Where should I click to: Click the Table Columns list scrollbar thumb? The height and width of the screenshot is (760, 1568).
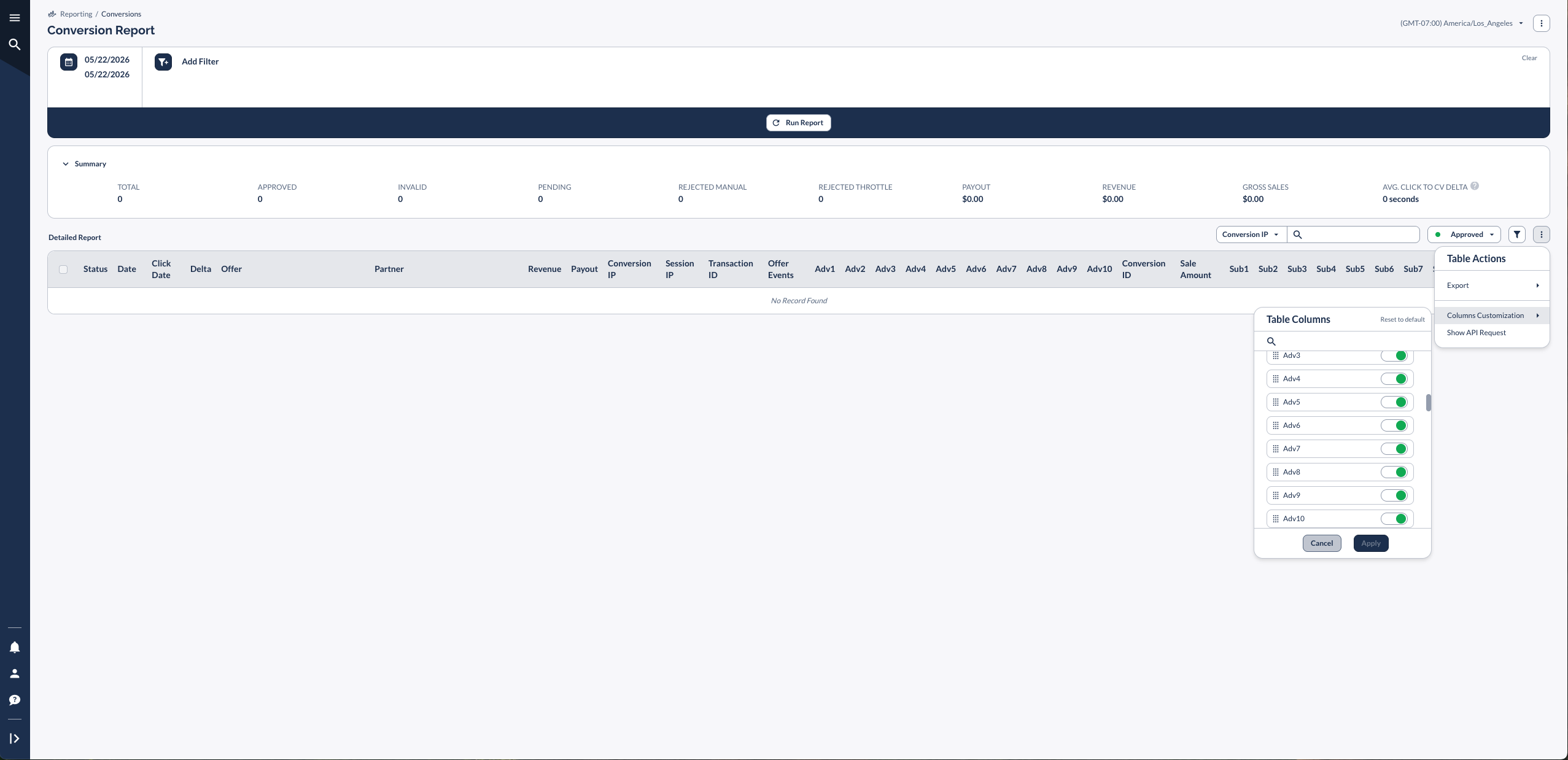[x=1429, y=403]
